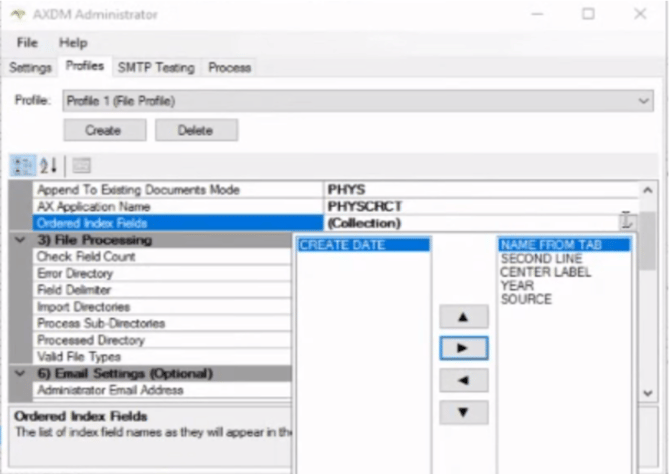670x474 pixels.
Task: Switch to the SMTP Testing tab
Action: click(155, 67)
